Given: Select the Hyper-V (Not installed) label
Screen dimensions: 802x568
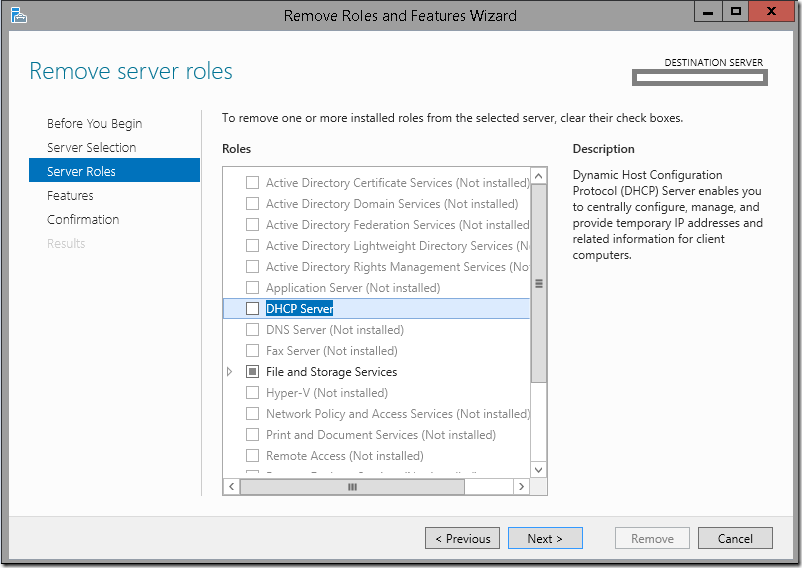Looking at the screenshot, I should pos(327,393).
